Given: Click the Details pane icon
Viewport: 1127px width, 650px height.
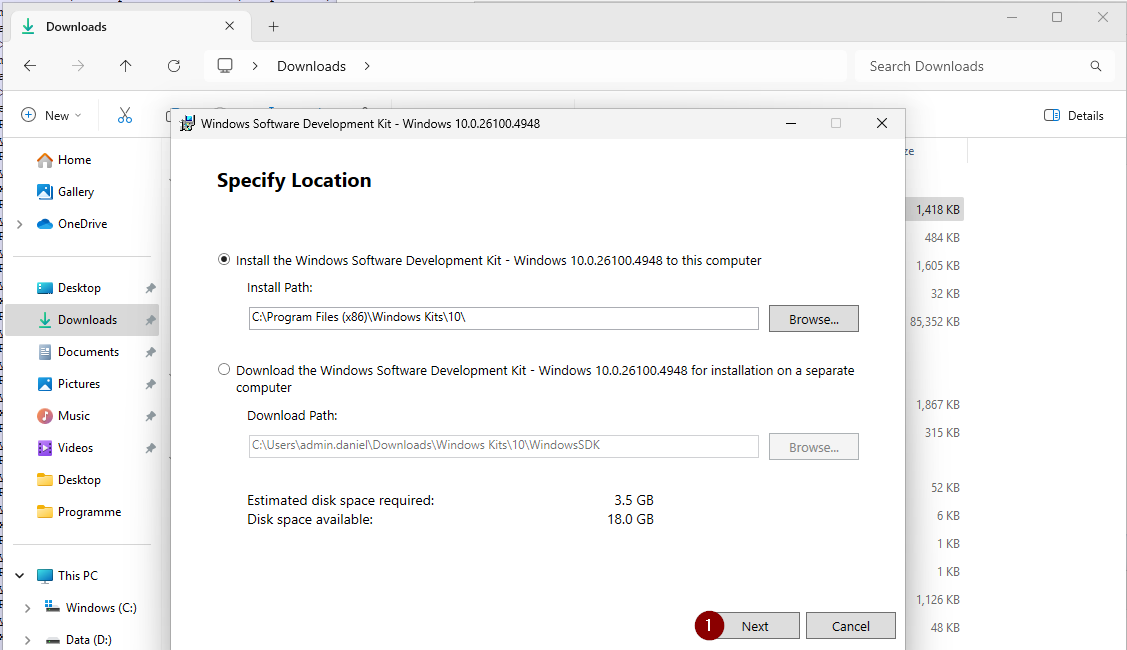Looking at the screenshot, I should 1051,115.
